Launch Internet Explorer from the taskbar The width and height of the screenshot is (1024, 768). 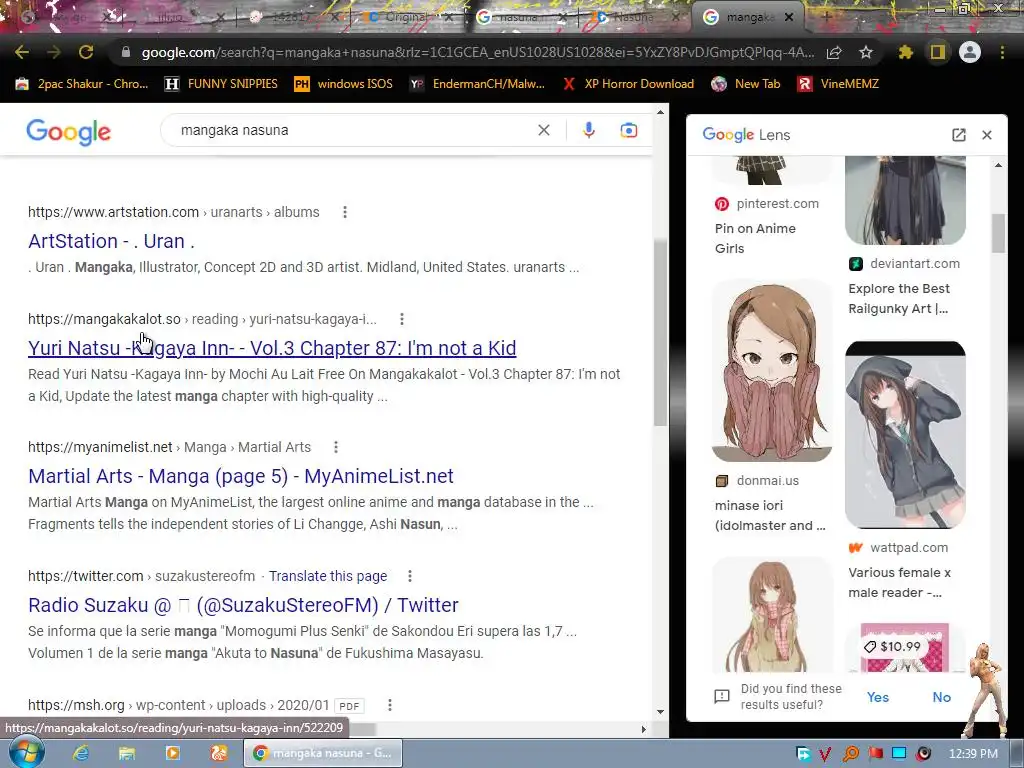(80, 753)
